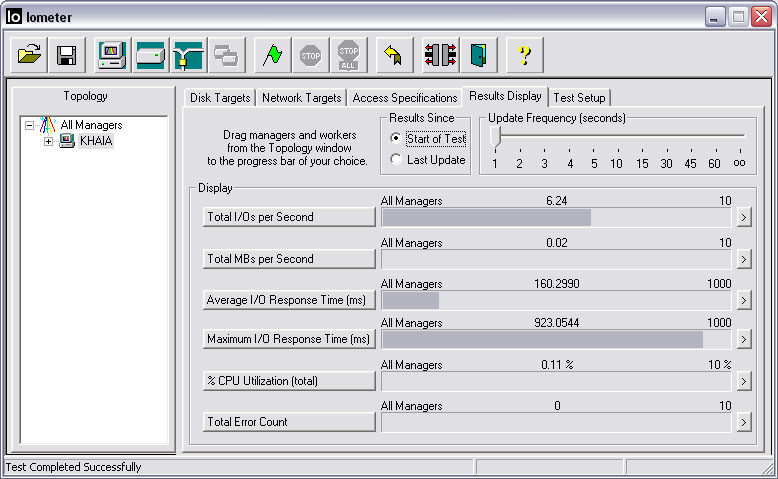Click the Total Error Count button

click(289, 422)
